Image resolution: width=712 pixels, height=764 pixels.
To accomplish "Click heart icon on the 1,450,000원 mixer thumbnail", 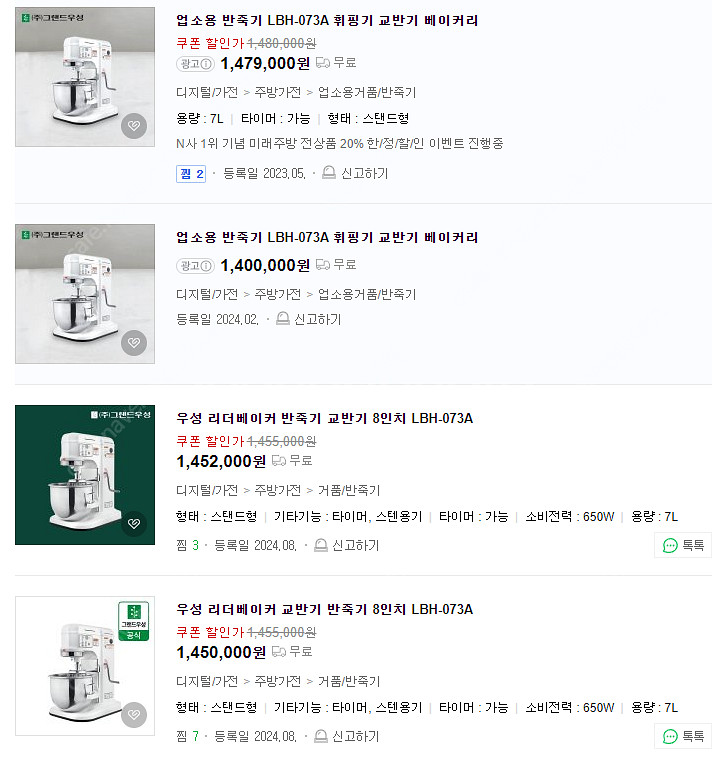I will click(x=134, y=715).
